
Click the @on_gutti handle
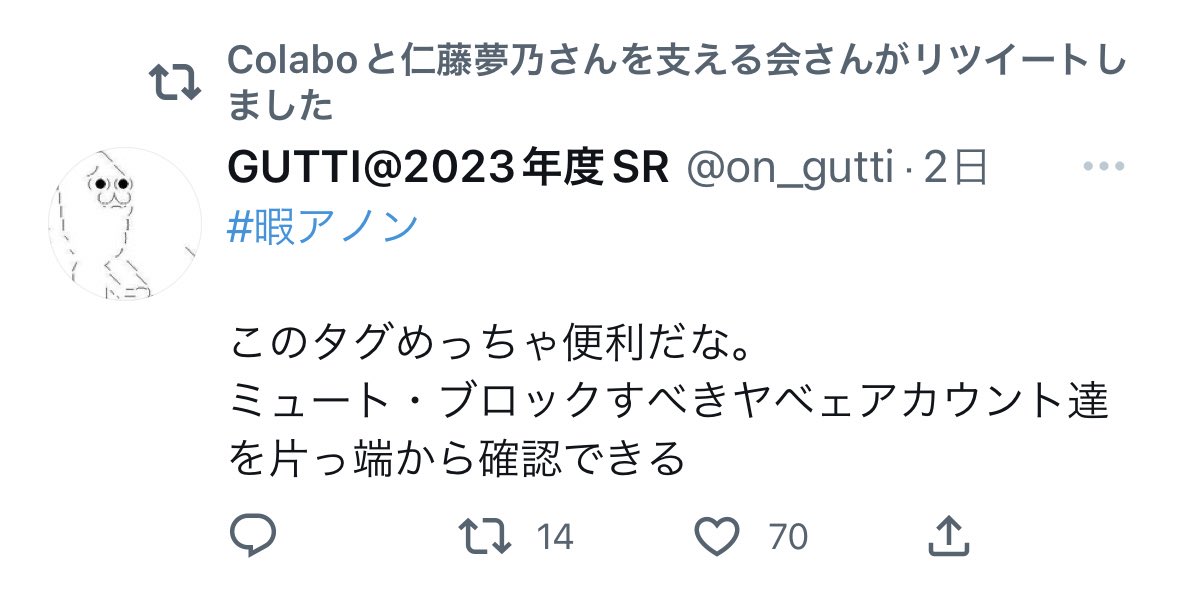pos(790,168)
